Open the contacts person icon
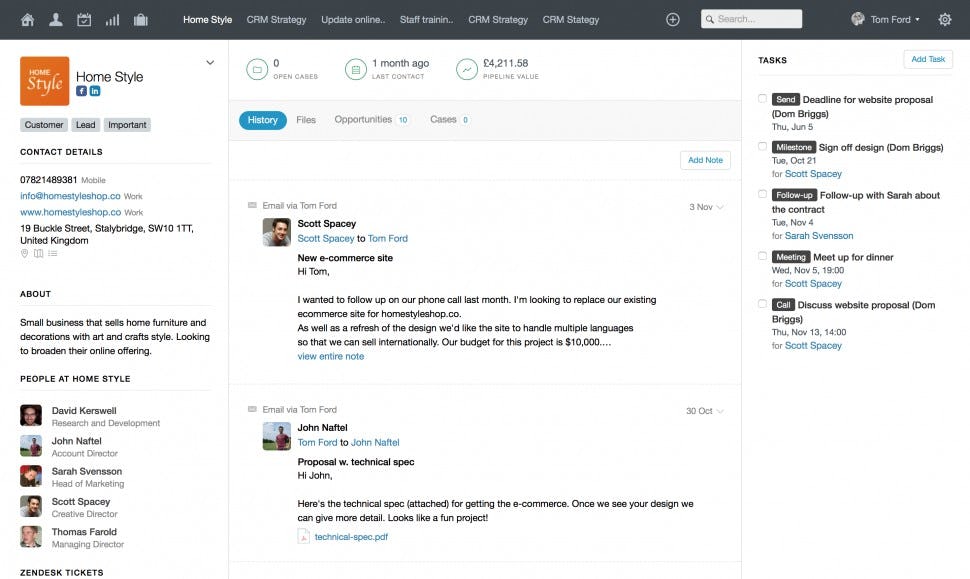Screen dimensions: 970x579 [x=55, y=19]
